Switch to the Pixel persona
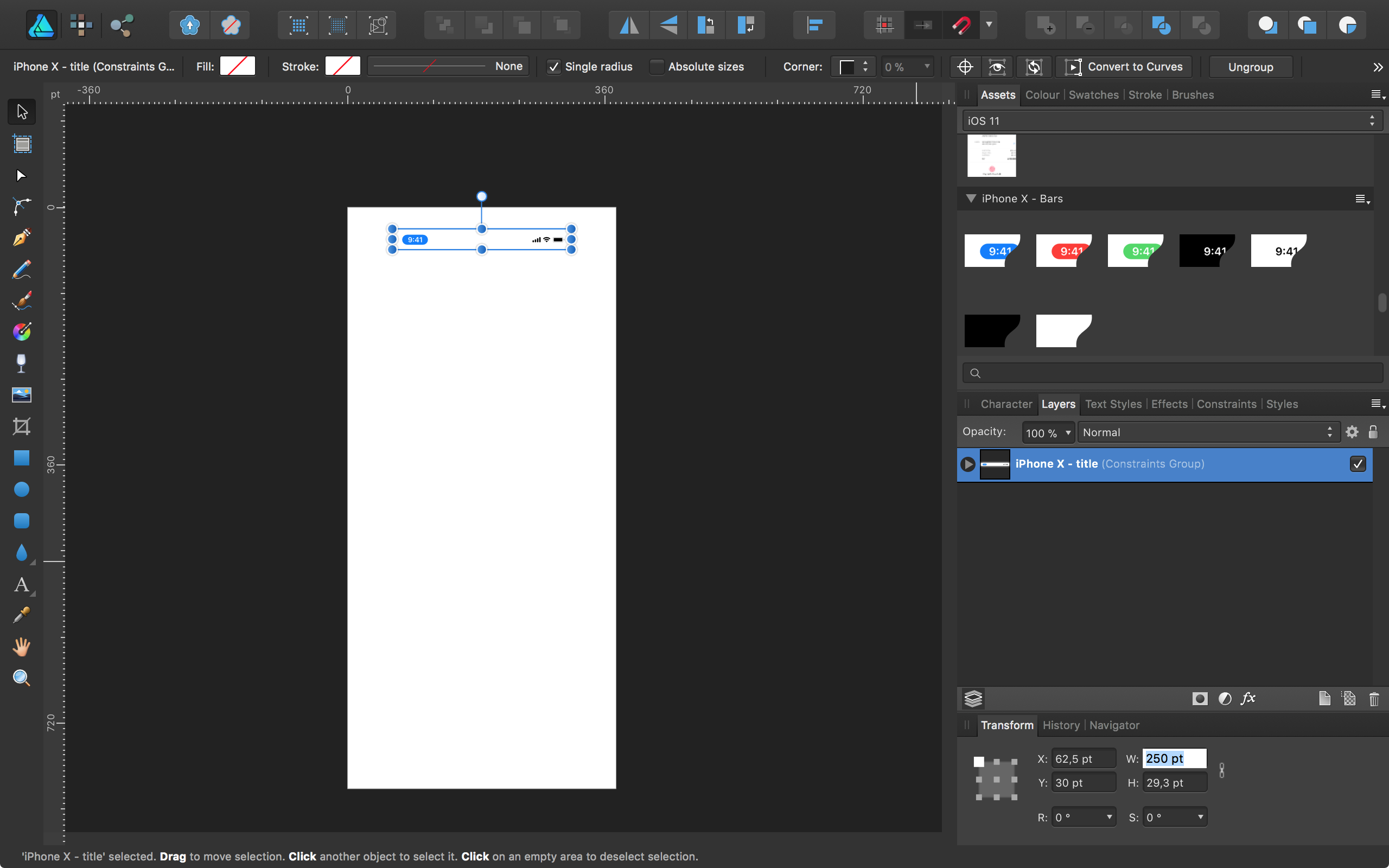Screen dimensions: 1389x868 tap(81, 25)
